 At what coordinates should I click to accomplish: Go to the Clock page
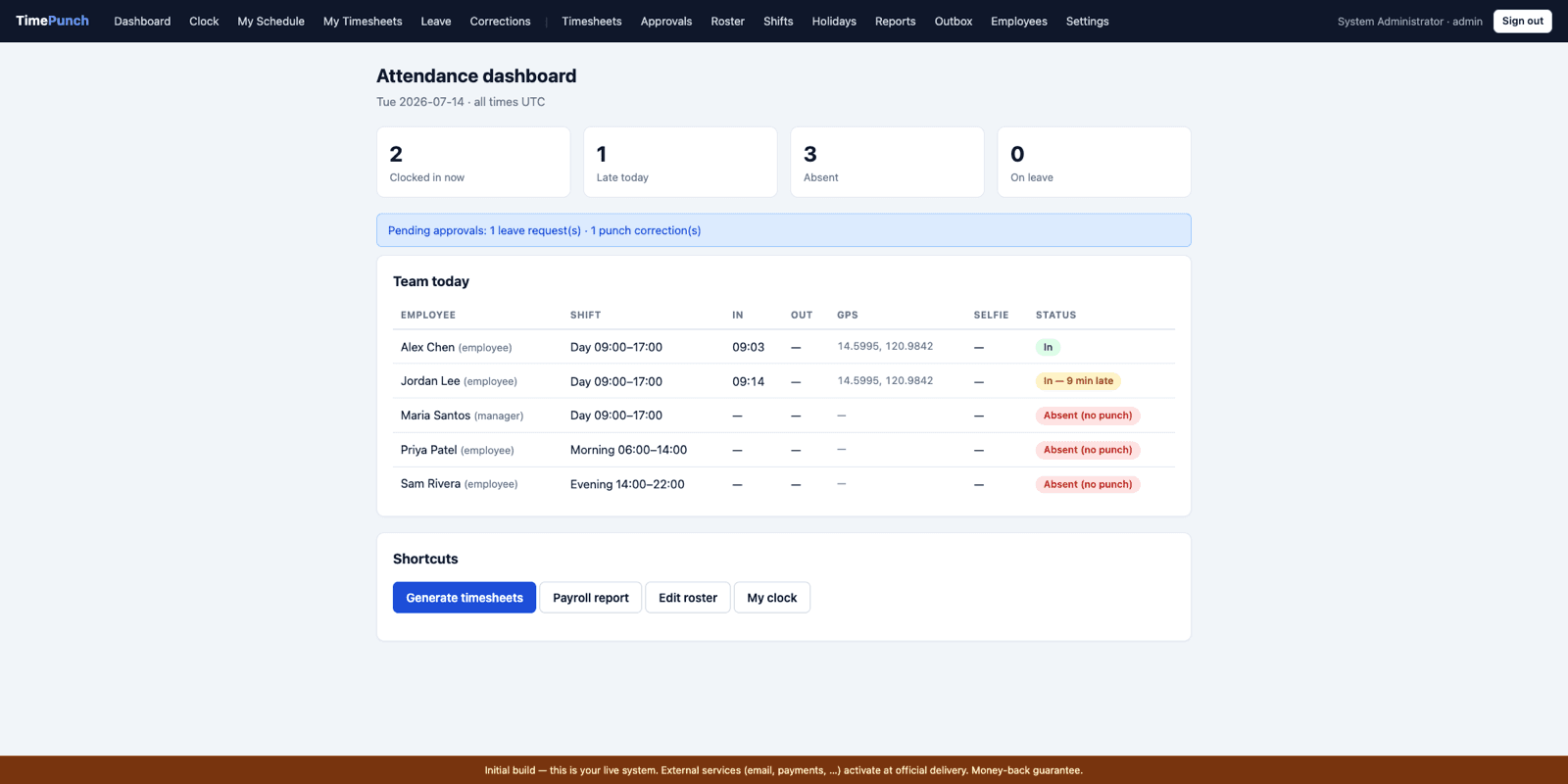tap(204, 22)
